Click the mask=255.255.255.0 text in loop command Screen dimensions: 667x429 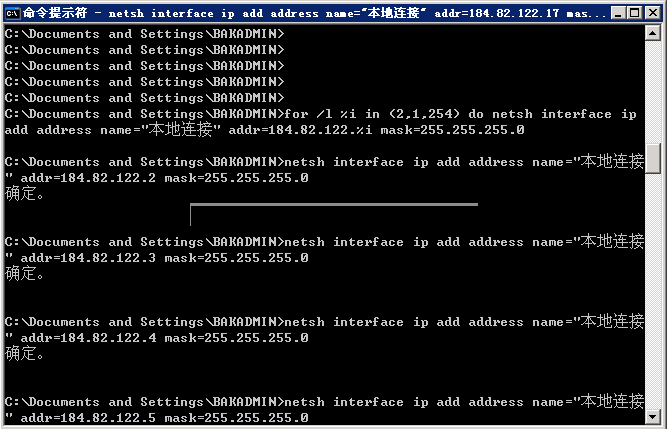coord(452,130)
